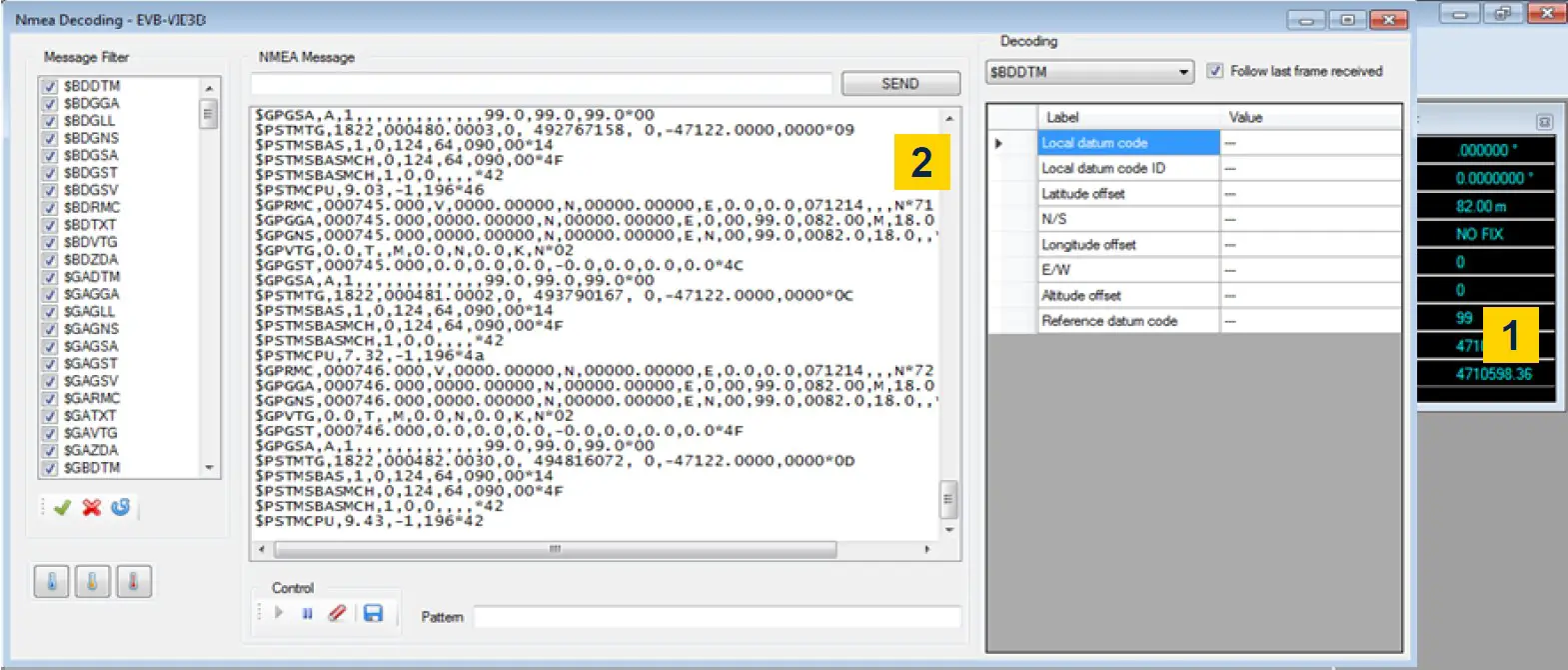Select $BDGSV in the message filter list
1568x670 pixels.
[x=91, y=190]
